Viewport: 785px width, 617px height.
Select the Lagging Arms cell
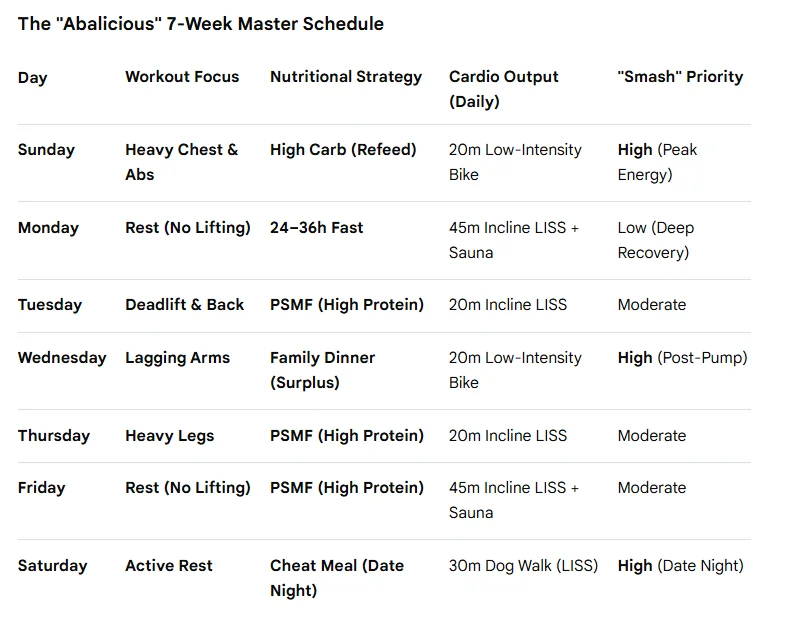(x=177, y=358)
